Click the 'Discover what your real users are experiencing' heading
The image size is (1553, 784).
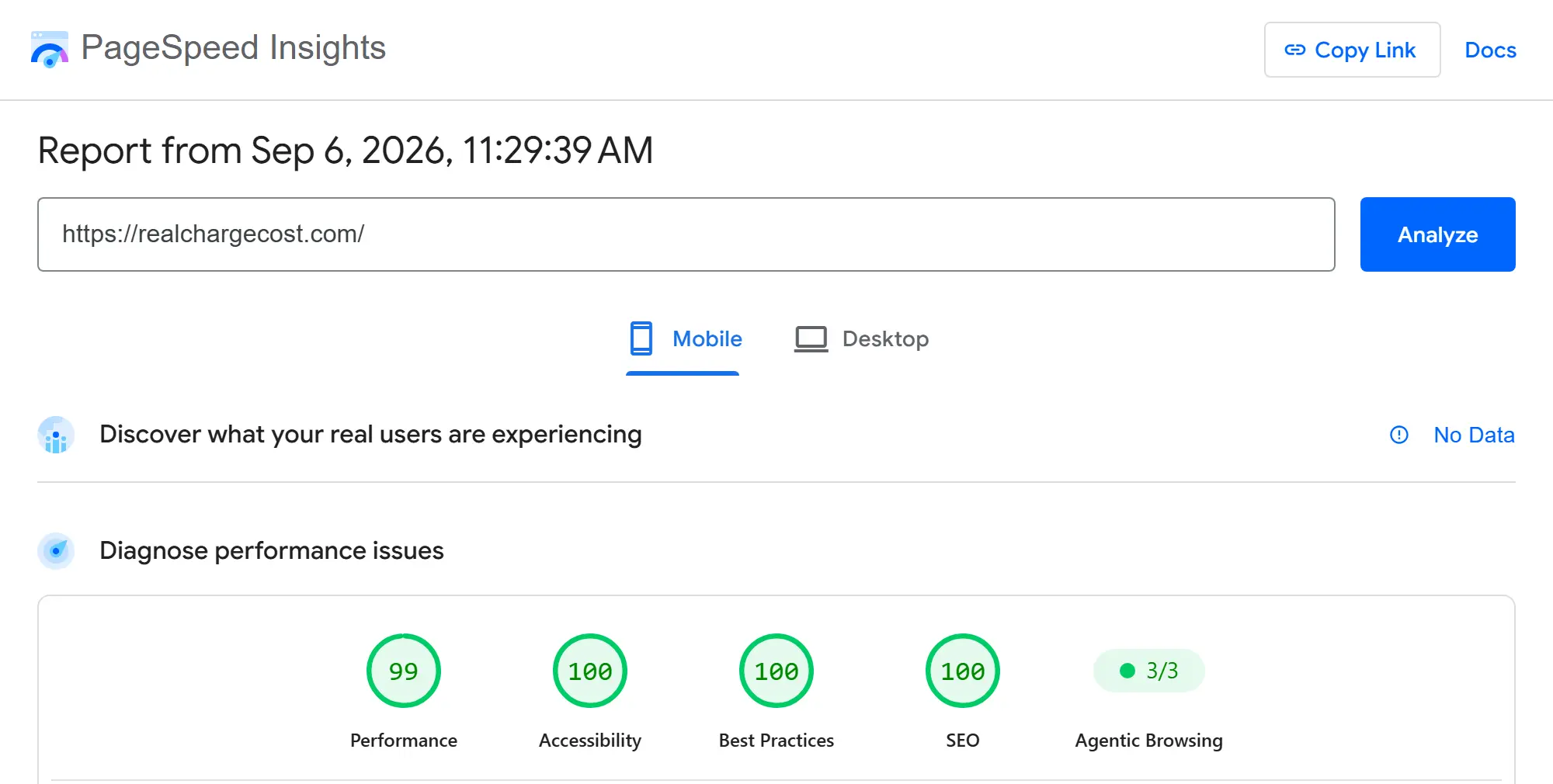click(x=370, y=435)
